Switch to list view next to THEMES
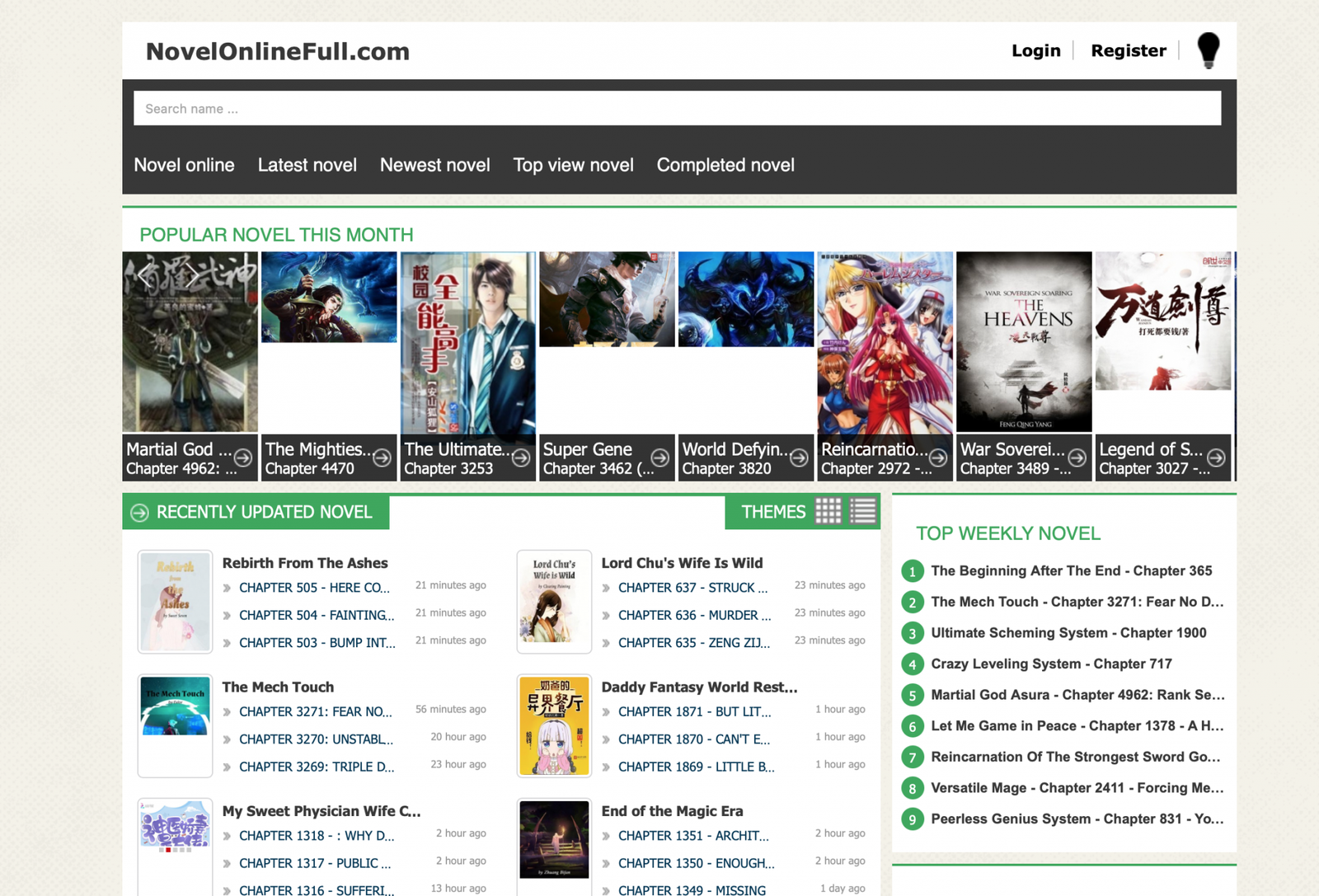Screen dimensions: 1319x896 (862, 511)
